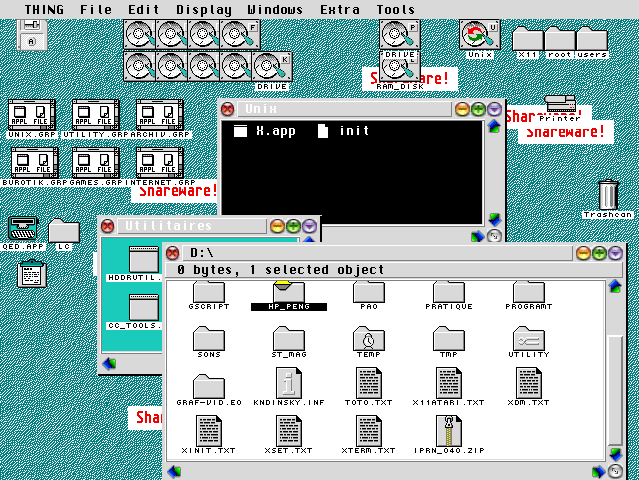Select the Trashcan icon
639x480 pixels.
pos(608,199)
